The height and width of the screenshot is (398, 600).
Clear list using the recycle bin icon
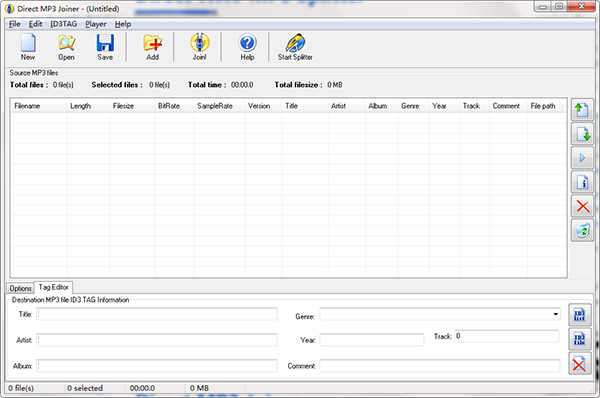tap(582, 230)
